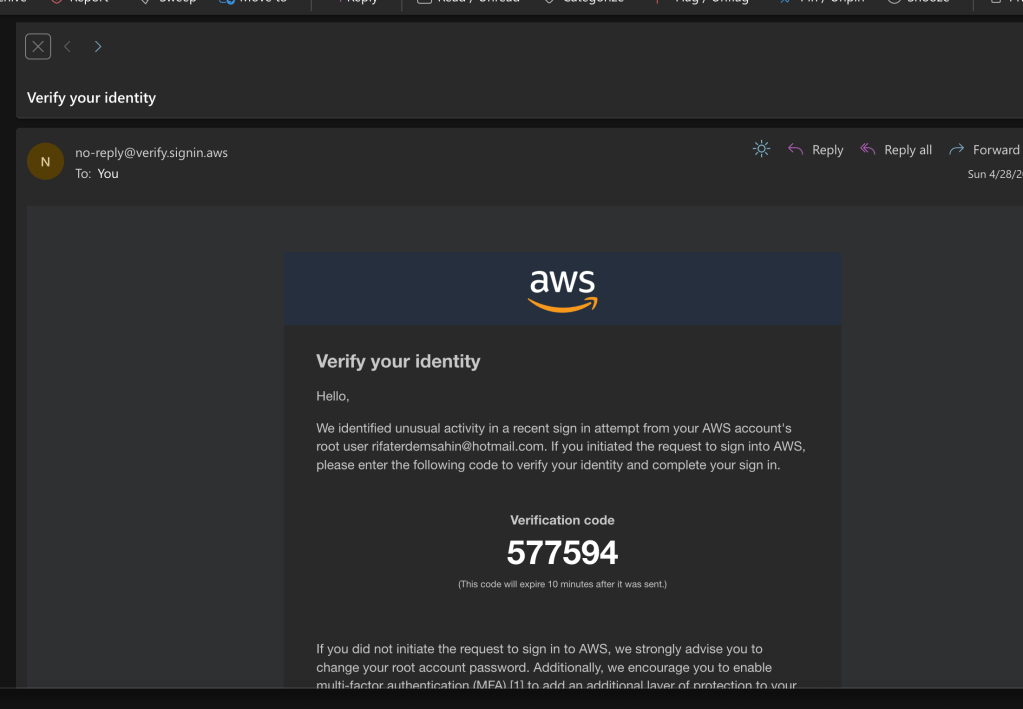The height and width of the screenshot is (709, 1023).
Task: Click the 10 minutes expiry note
Action: tap(562, 584)
